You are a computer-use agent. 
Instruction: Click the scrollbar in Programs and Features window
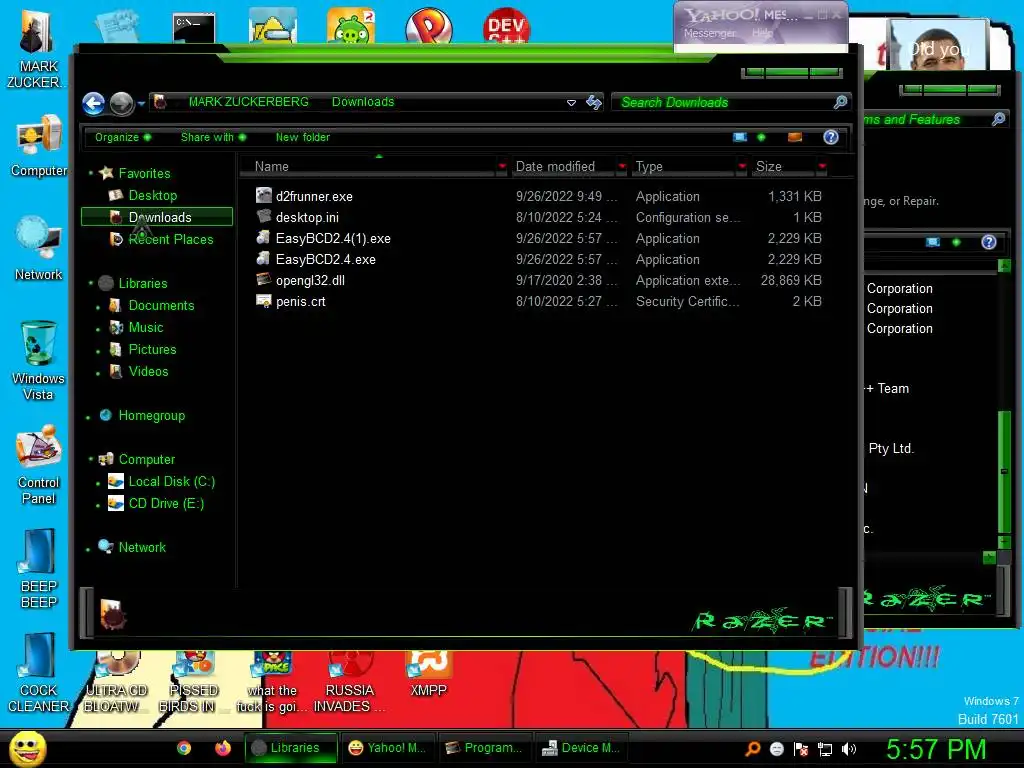(1004, 470)
